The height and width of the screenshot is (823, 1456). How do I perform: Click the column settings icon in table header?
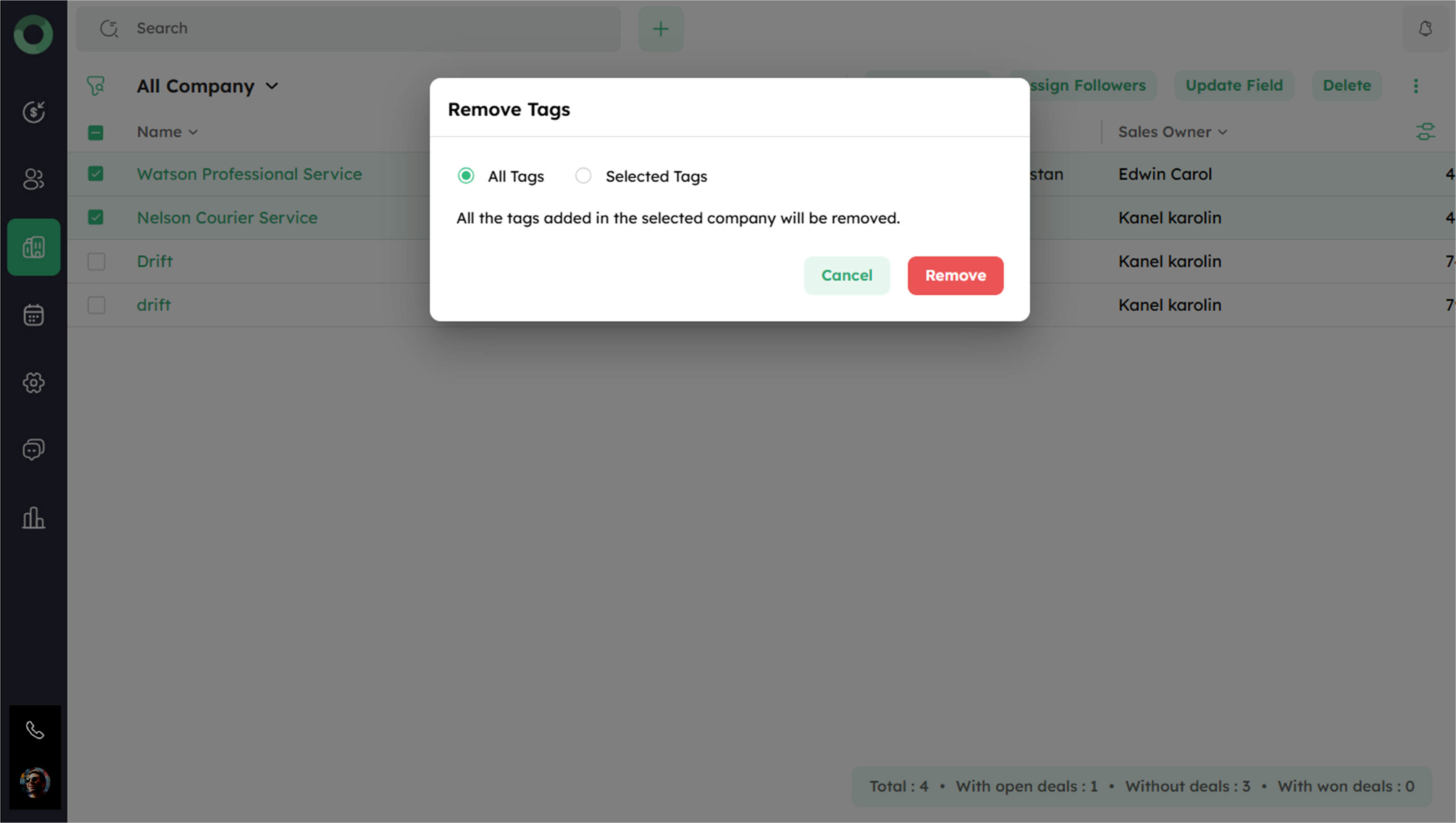(1425, 132)
